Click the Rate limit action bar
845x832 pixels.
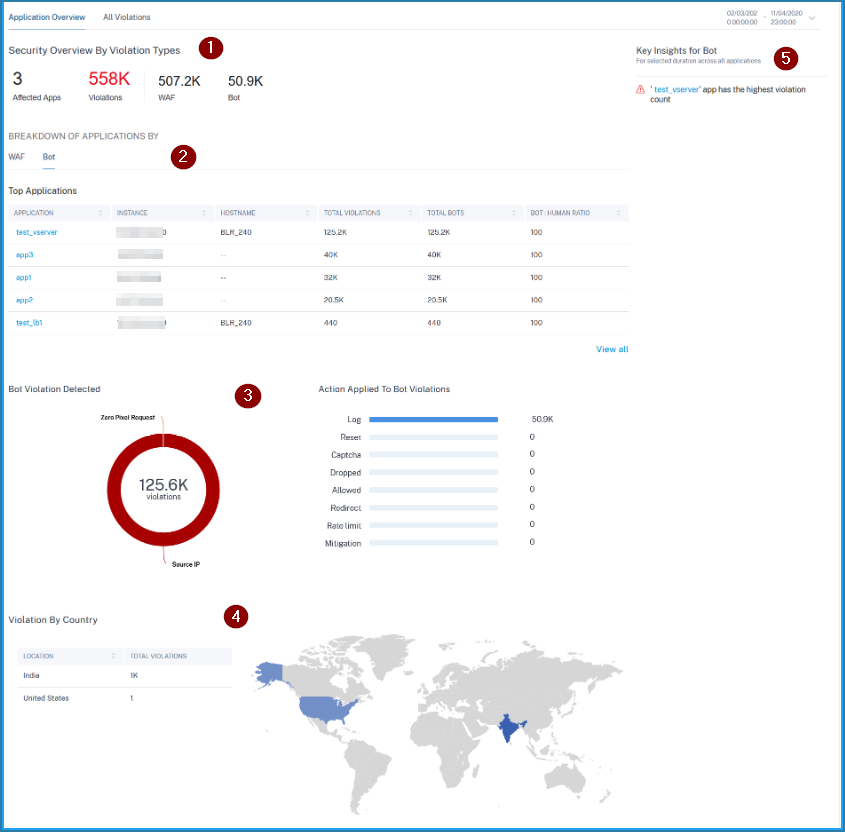[433, 525]
